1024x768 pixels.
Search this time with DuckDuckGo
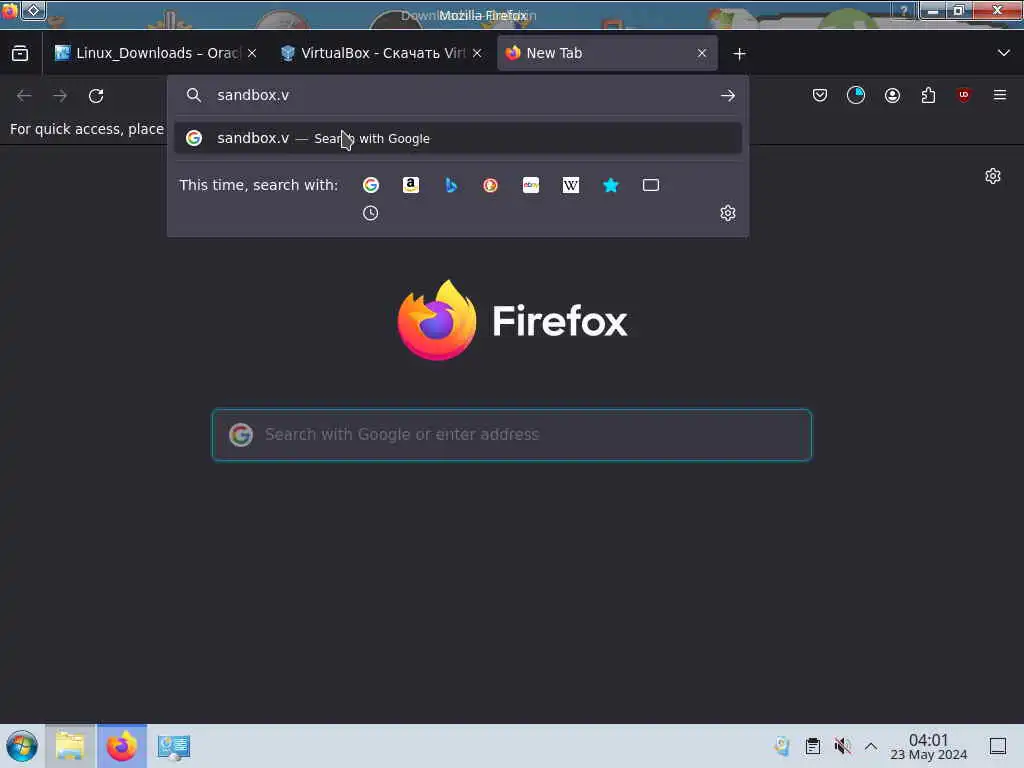490,185
